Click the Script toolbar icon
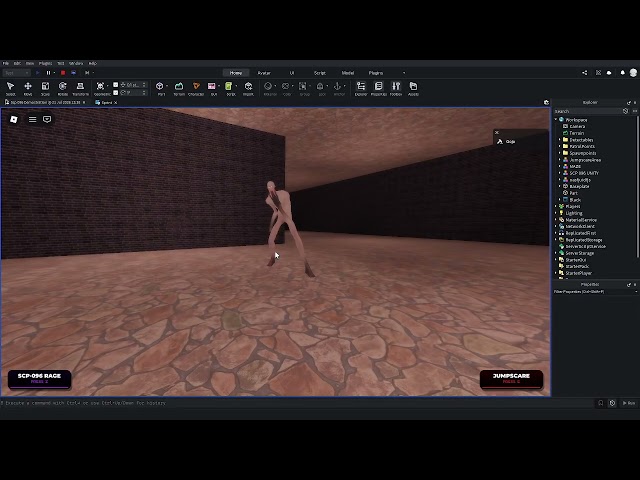Image resolution: width=640 pixels, height=480 pixels. pos(229,86)
